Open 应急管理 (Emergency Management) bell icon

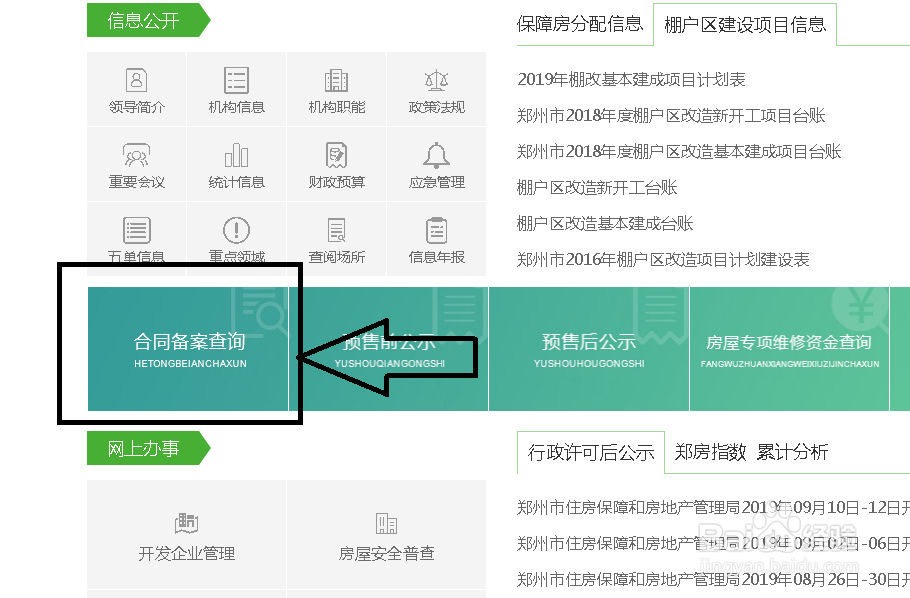pyautogui.click(x=436, y=164)
